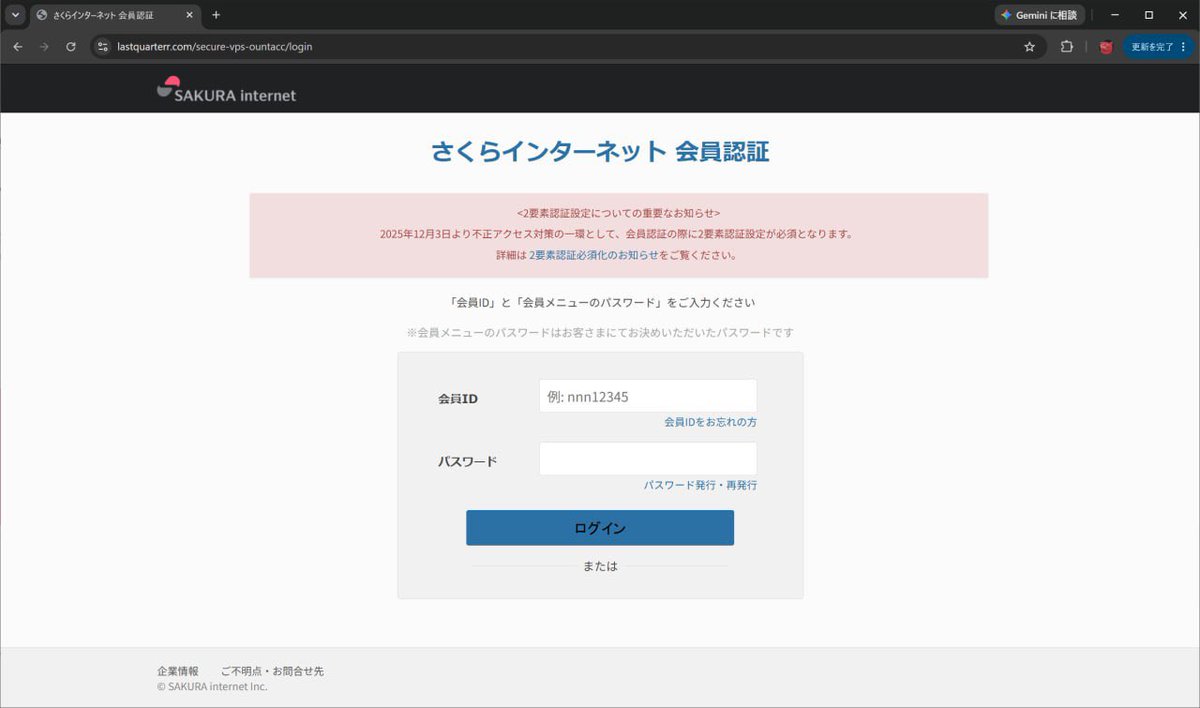This screenshot has height=708, width=1200.
Task: Open the 会員IDをお忘れの方 link
Action: (710, 422)
